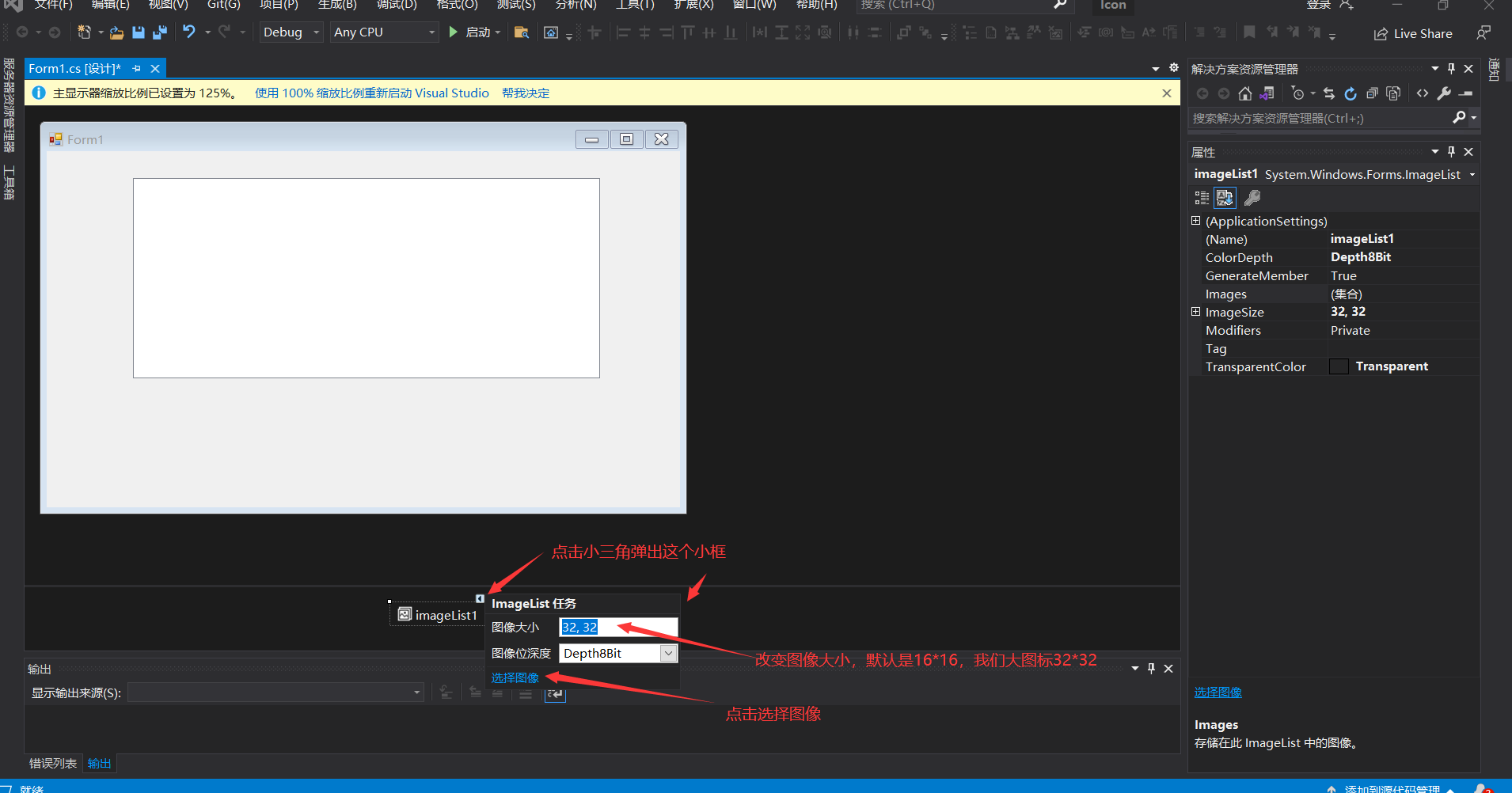Refresh the Solution Explorer
The width and height of the screenshot is (1512, 793).
point(1351,93)
